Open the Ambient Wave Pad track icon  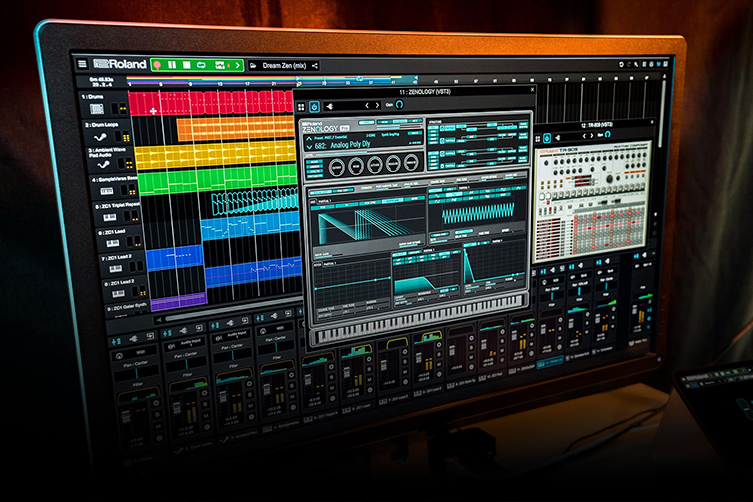[x=103, y=165]
